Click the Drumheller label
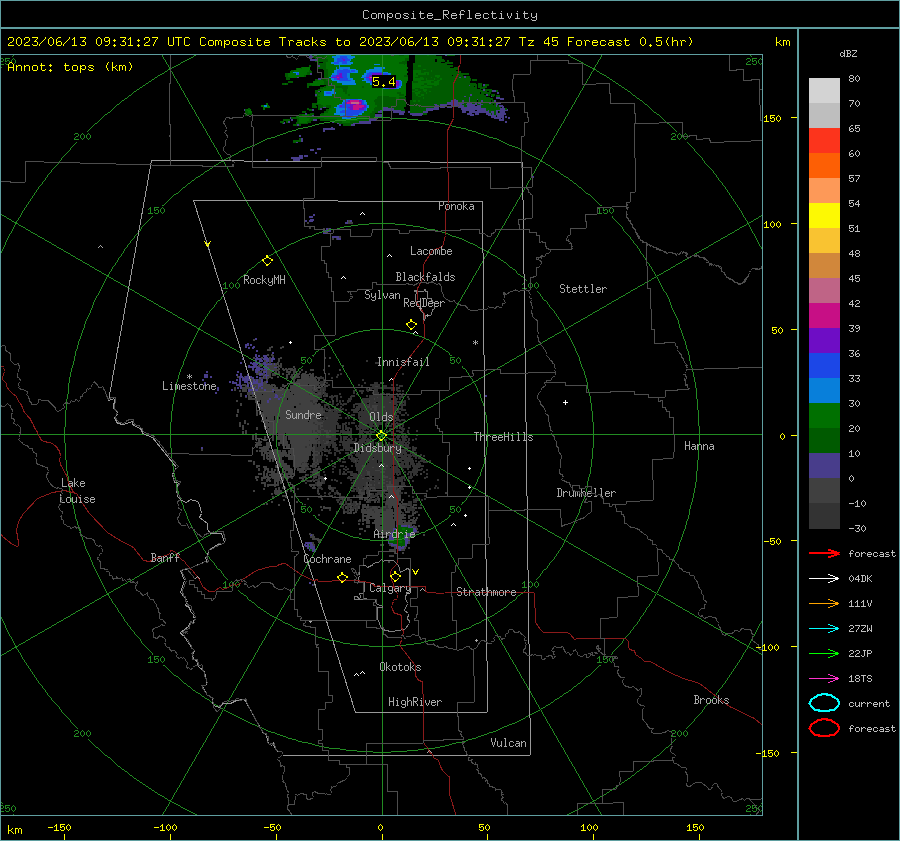The width and height of the screenshot is (900, 841). click(x=586, y=493)
